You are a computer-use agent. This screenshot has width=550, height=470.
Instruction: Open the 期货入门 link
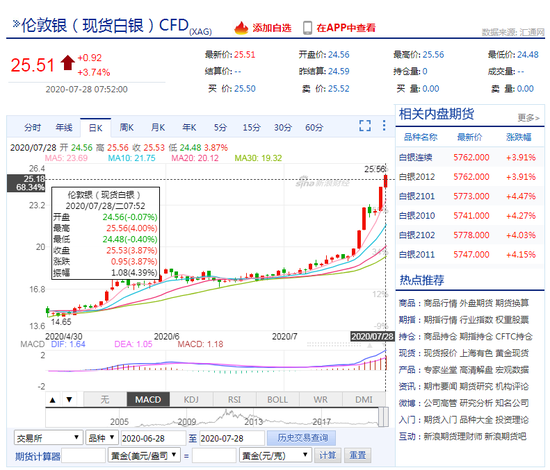(x=440, y=419)
